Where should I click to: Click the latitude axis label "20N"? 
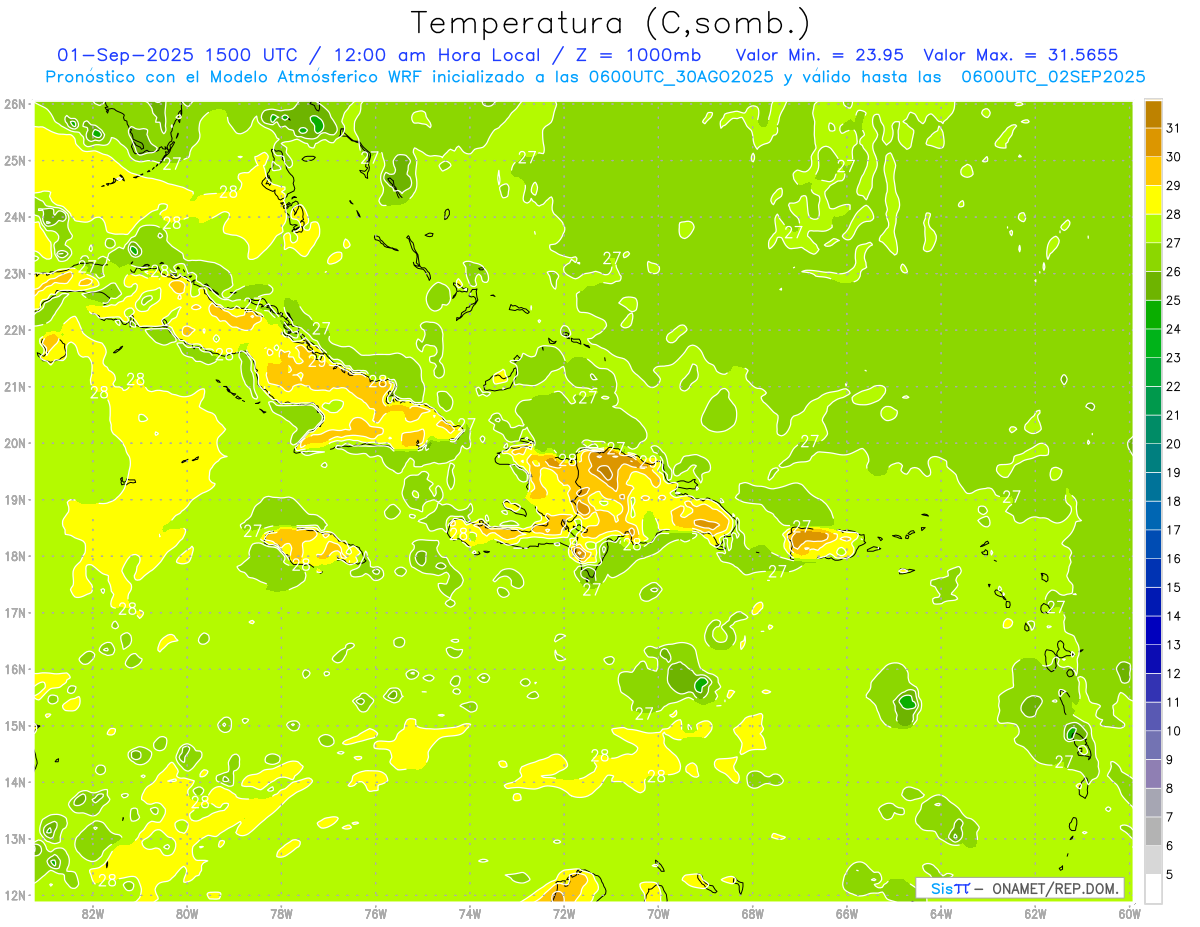point(15,443)
